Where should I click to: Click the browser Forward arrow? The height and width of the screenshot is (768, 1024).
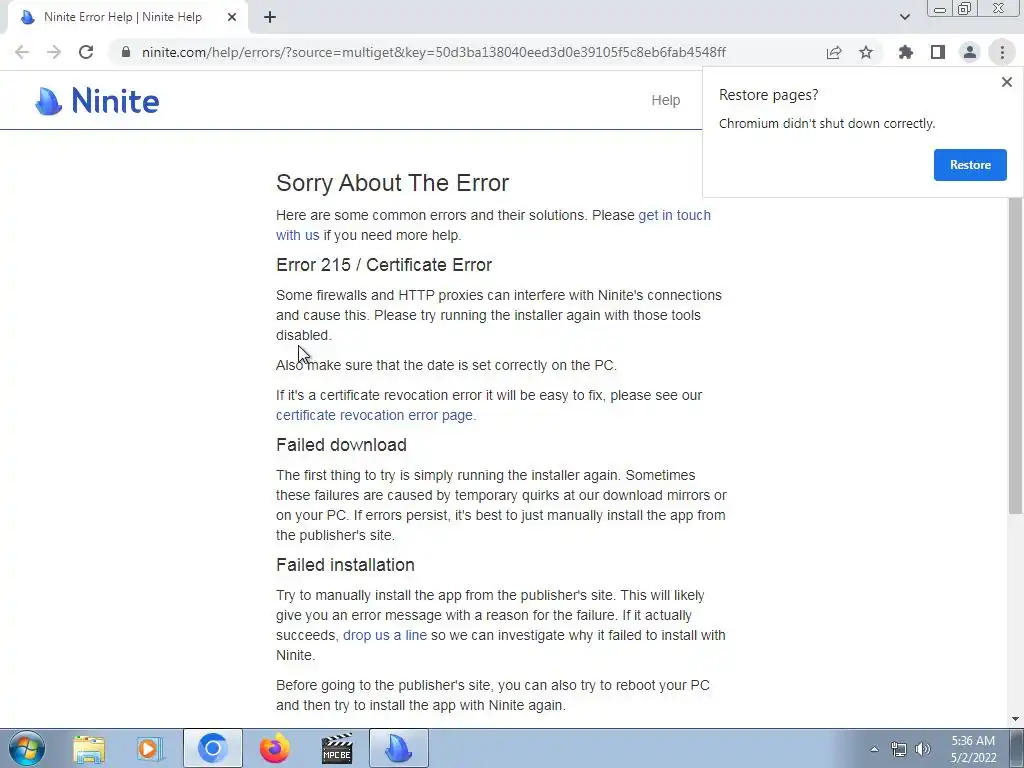(x=54, y=52)
